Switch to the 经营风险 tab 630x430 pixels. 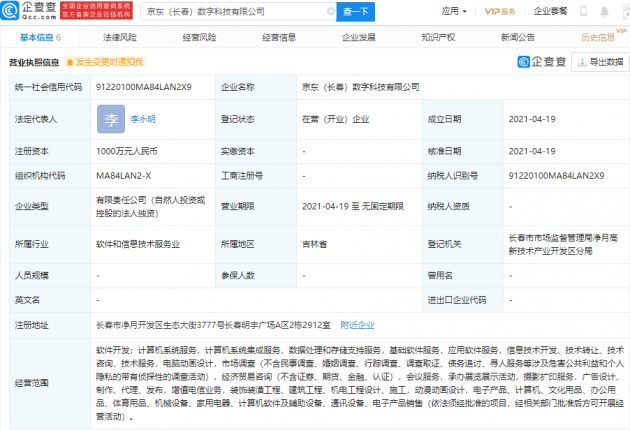pyautogui.click(x=199, y=37)
